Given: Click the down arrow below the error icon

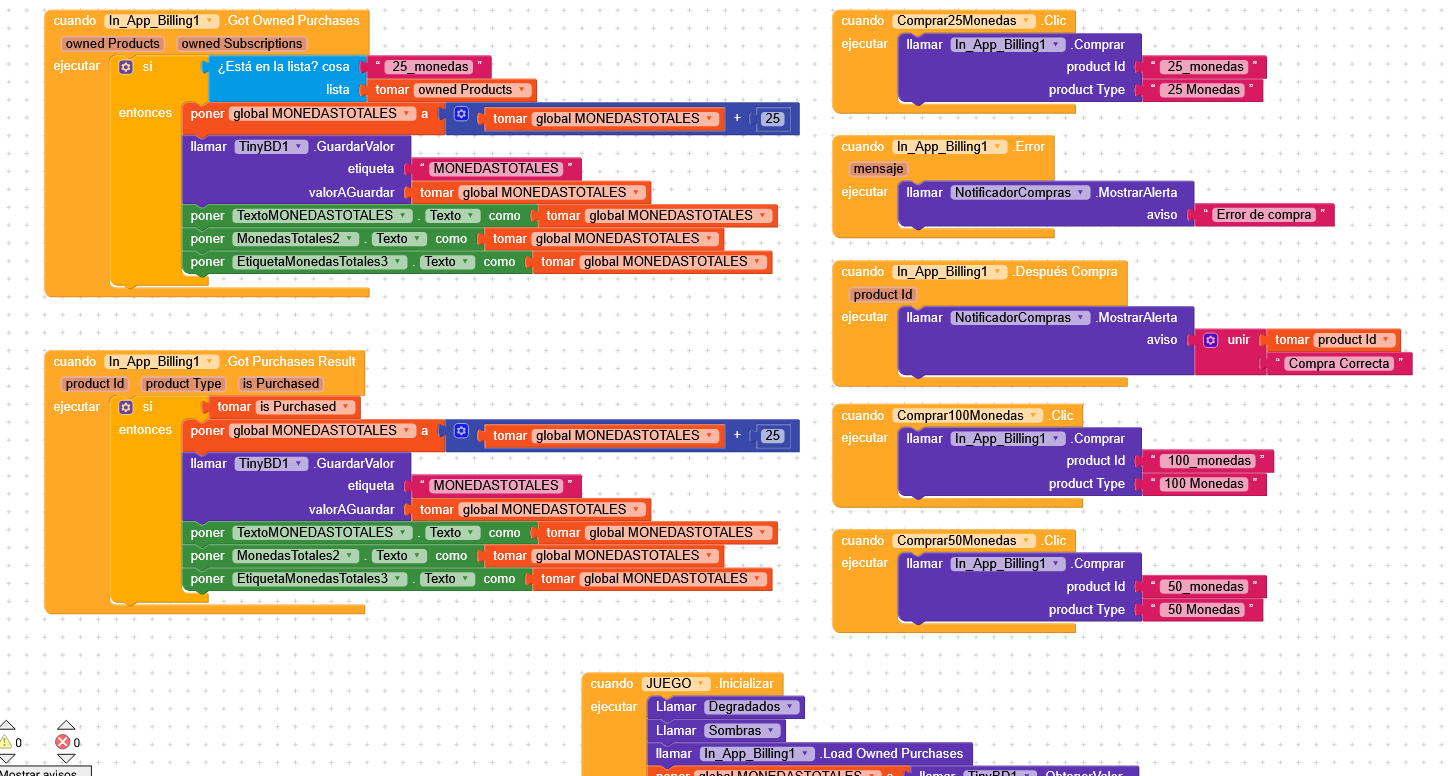Looking at the screenshot, I should pyautogui.click(x=66, y=758).
